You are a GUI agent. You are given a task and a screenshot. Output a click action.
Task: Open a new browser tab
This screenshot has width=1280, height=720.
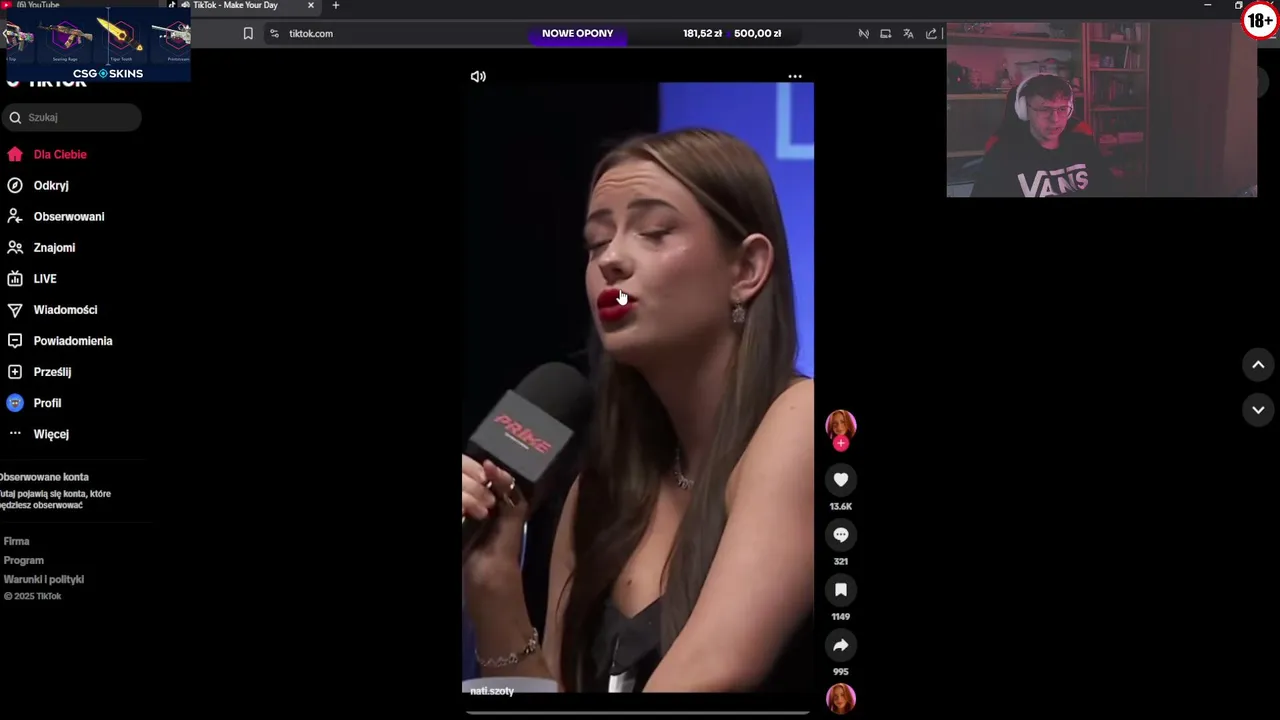click(335, 5)
